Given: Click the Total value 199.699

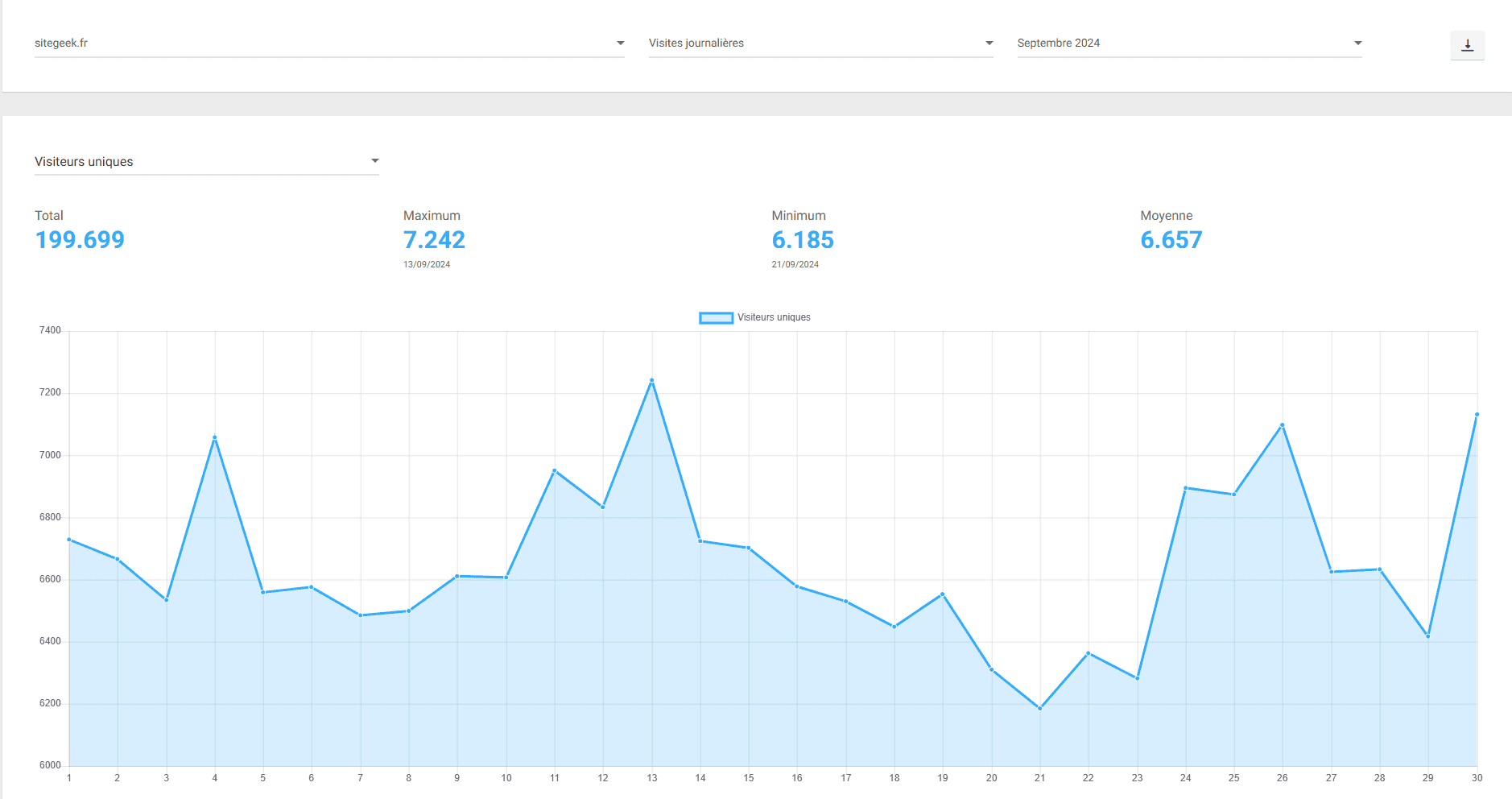Looking at the screenshot, I should click(x=80, y=240).
